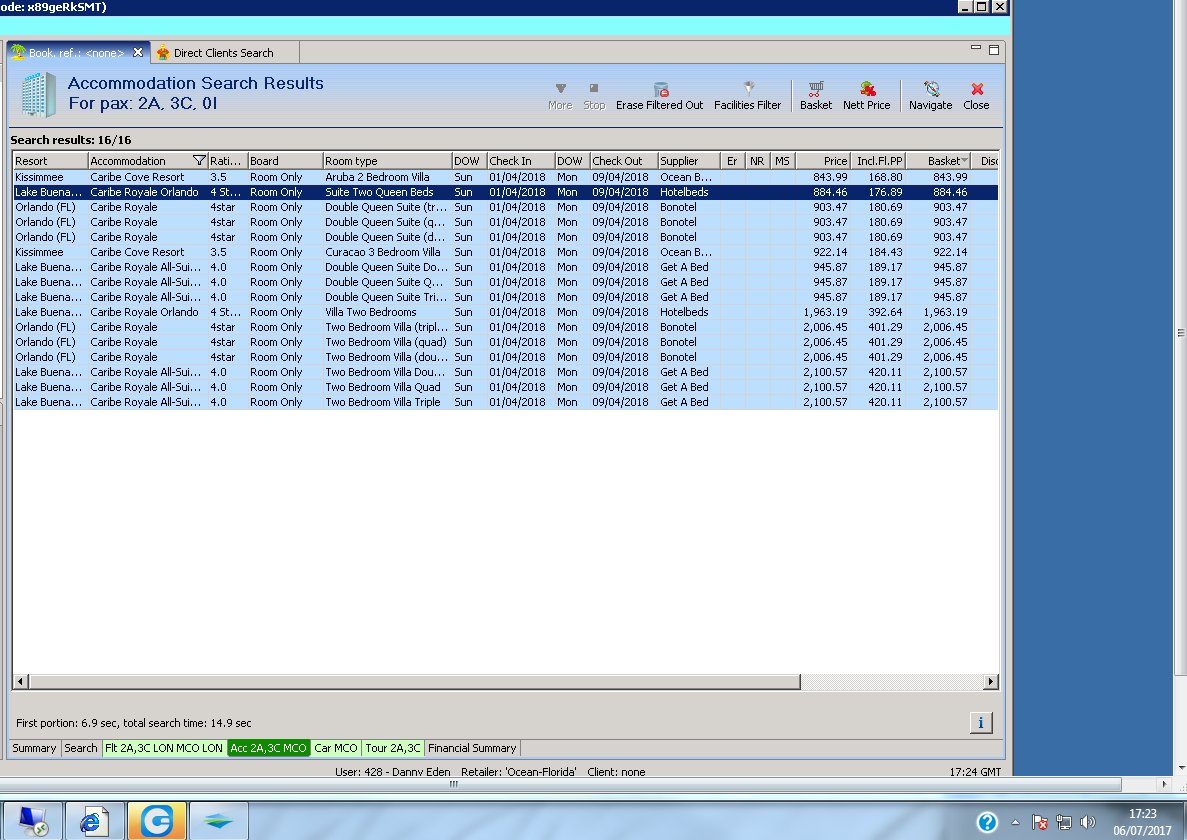Open Acc 2A,3C MCO tab
Screen dimensions: 1187x840
268,748
